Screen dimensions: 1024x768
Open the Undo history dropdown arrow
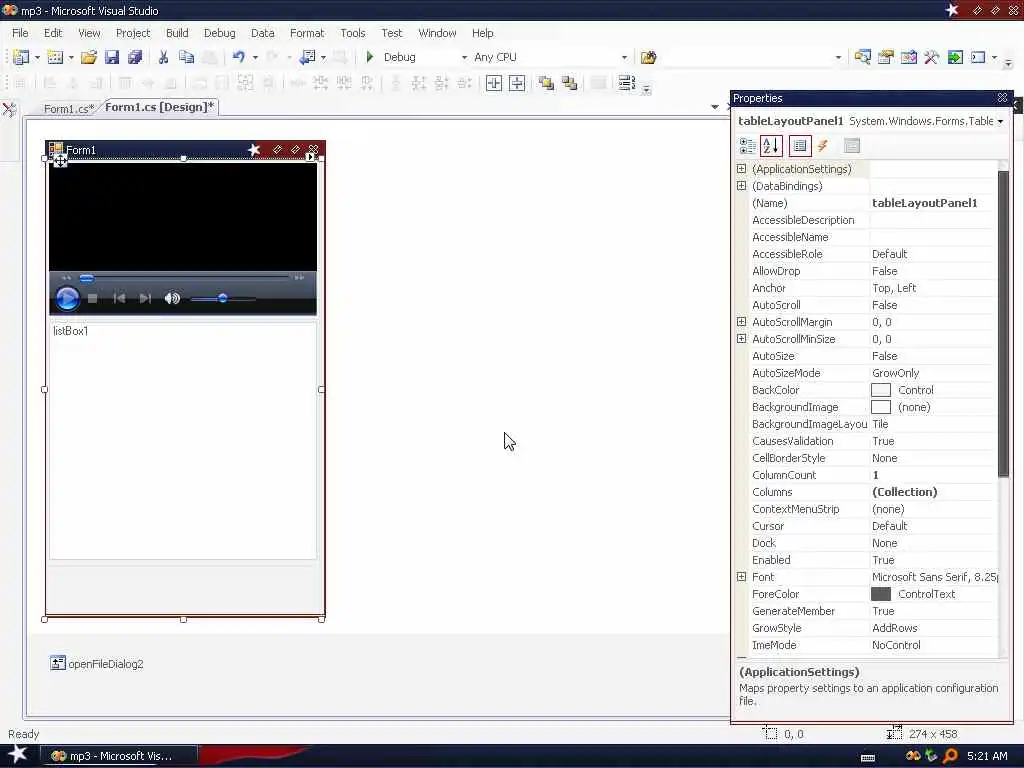pyautogui.click(x=255, y=57)
